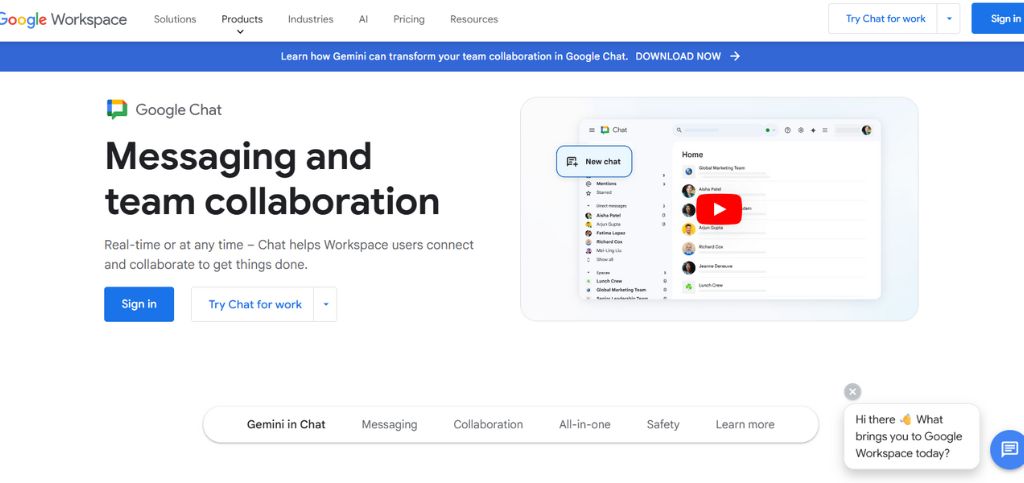The image size is (1024, 483).
Task: Open the Resources menu
Action: pyautogui.click(x=474, y=19)
